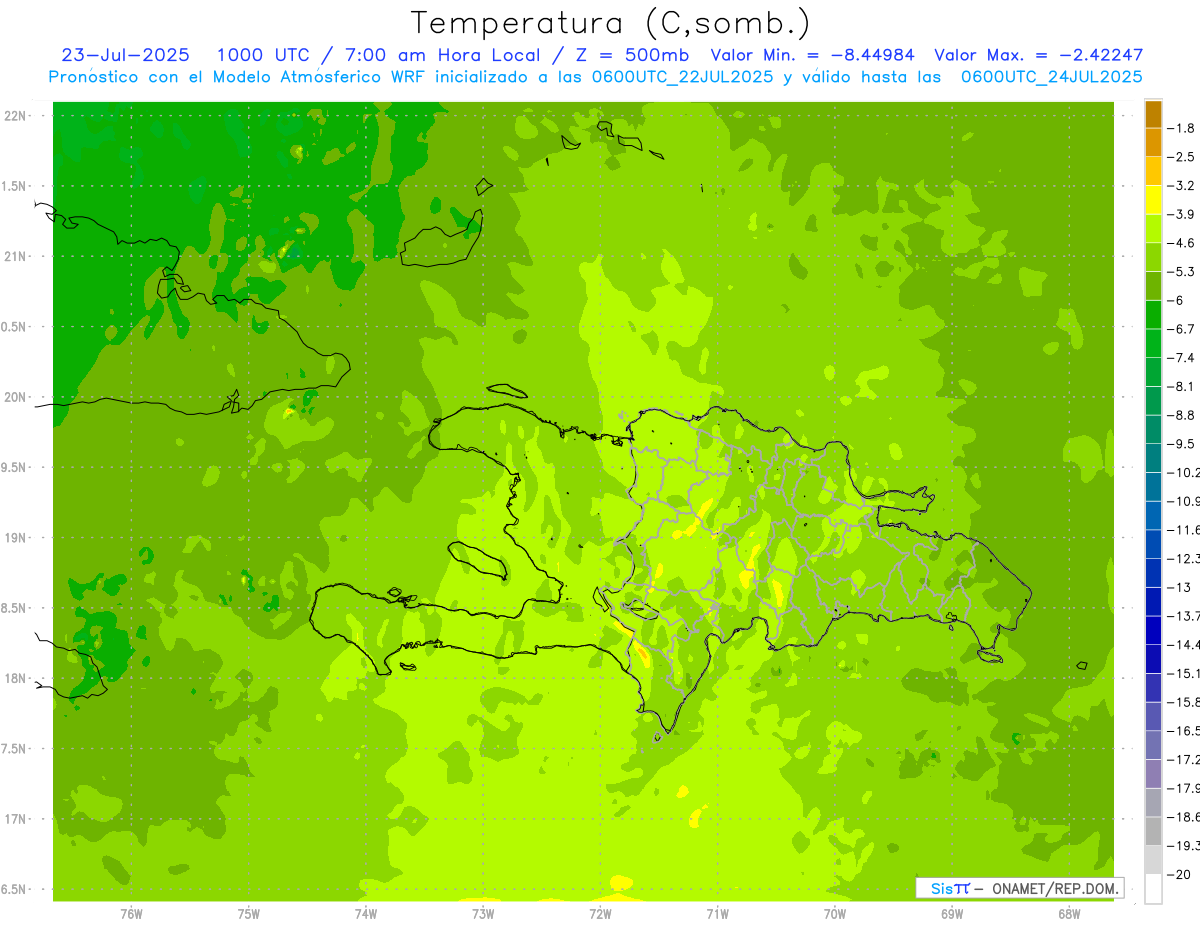Click the '71W' longitude label

tap(717, 913)
